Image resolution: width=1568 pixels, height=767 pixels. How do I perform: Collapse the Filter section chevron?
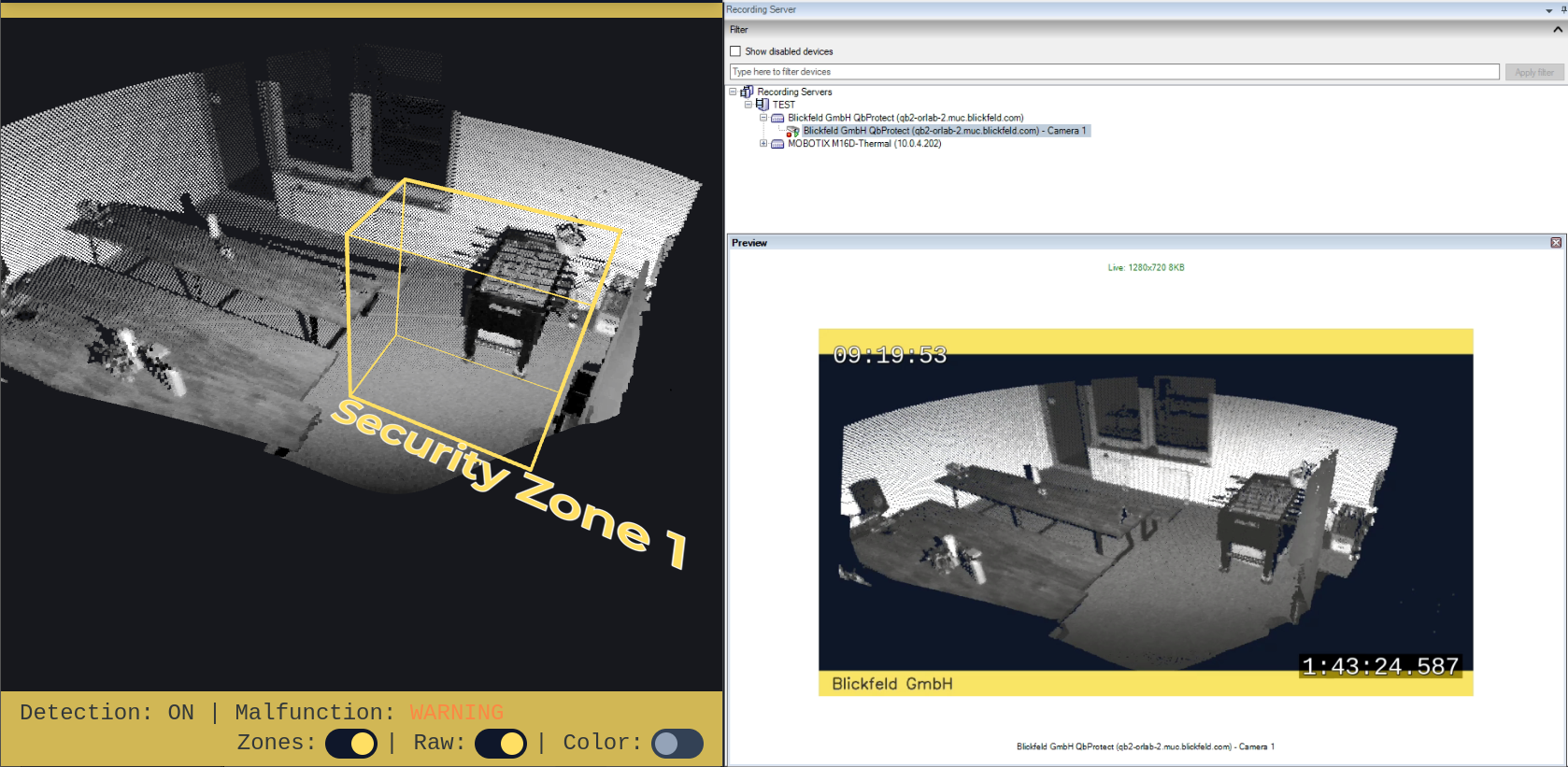point(1558,30)
